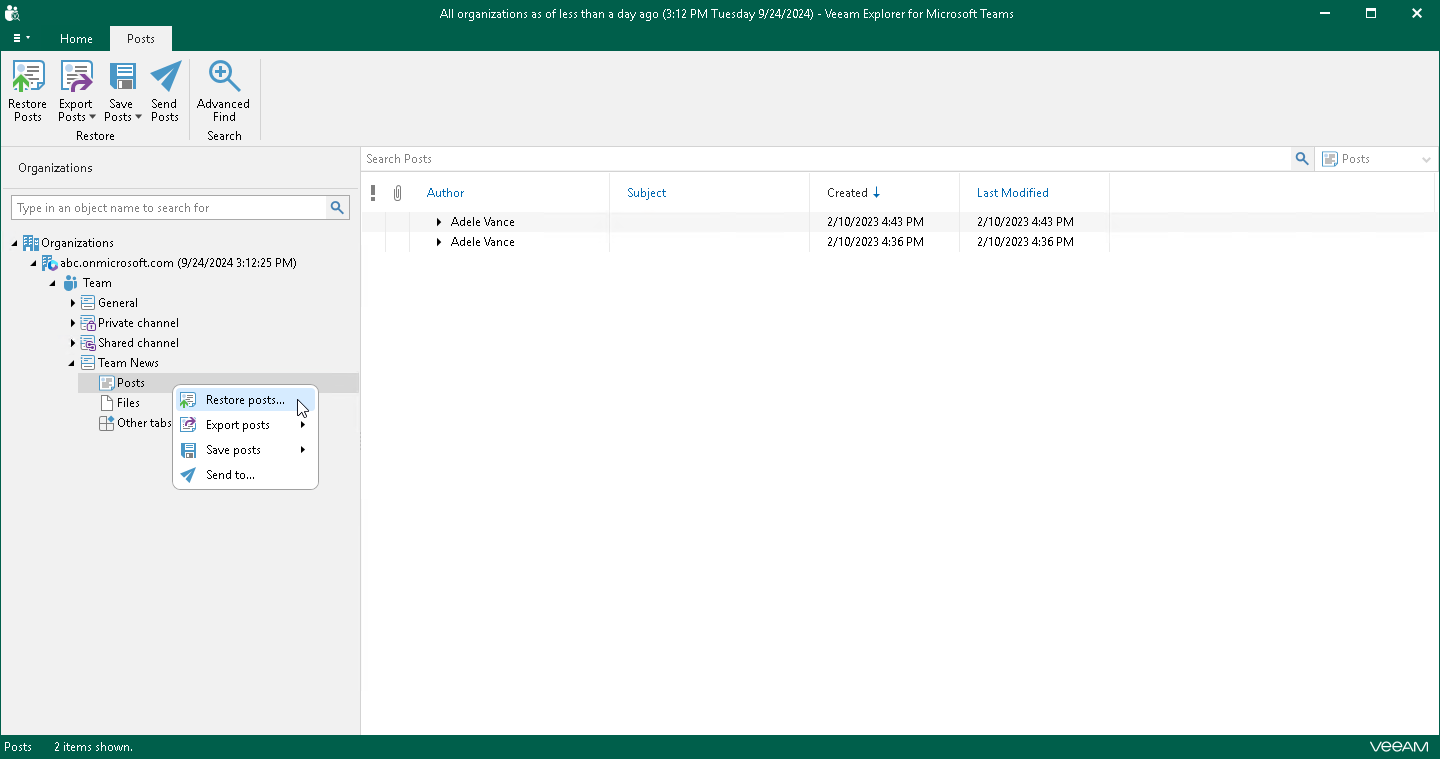Select Send to... in context menu
The image size is (1440, 759).
(x=230, y=475)
